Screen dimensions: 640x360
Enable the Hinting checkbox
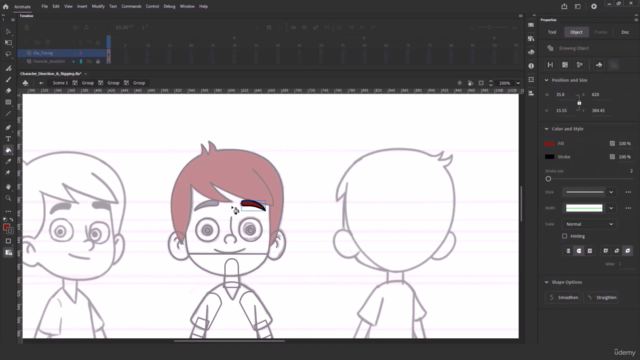[564, 236]
